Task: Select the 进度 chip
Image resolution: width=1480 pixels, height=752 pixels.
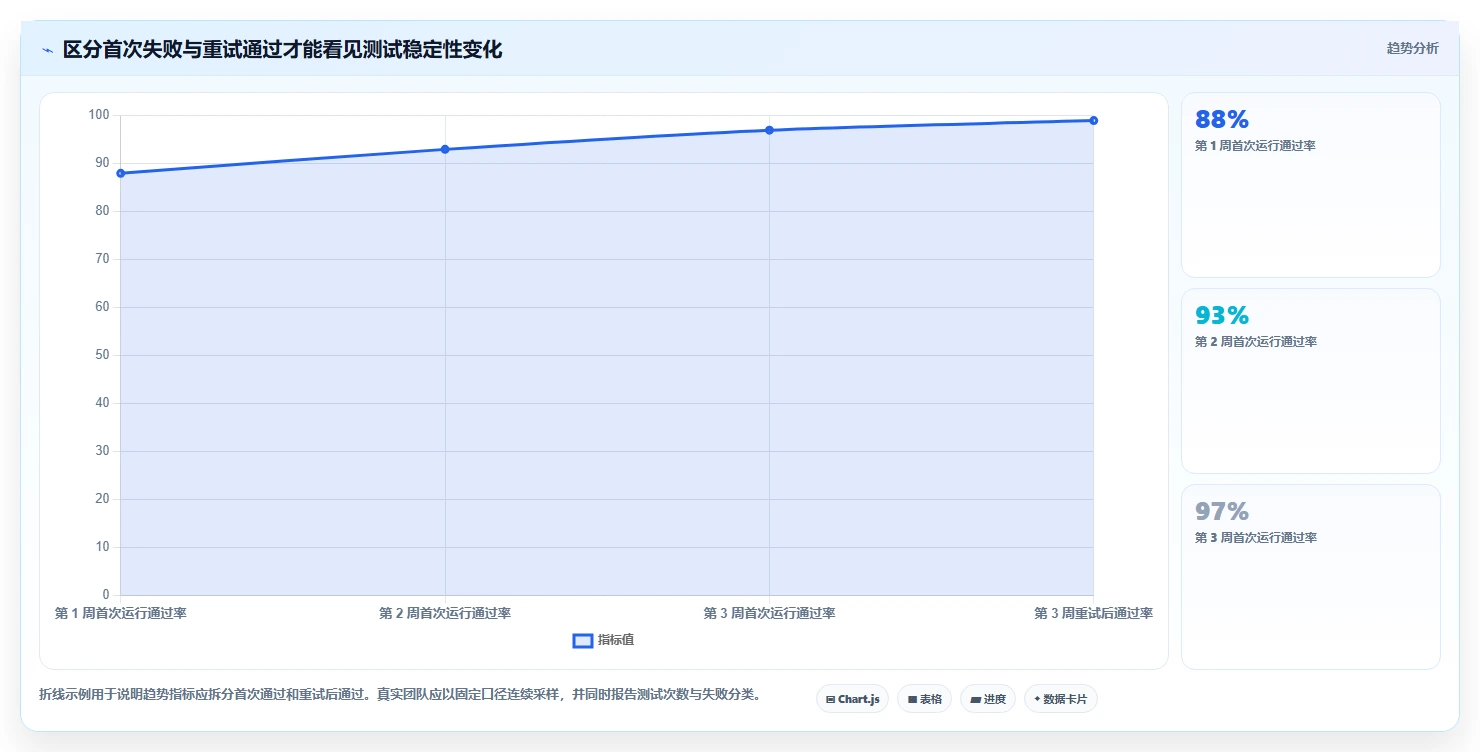Action: 987,699
